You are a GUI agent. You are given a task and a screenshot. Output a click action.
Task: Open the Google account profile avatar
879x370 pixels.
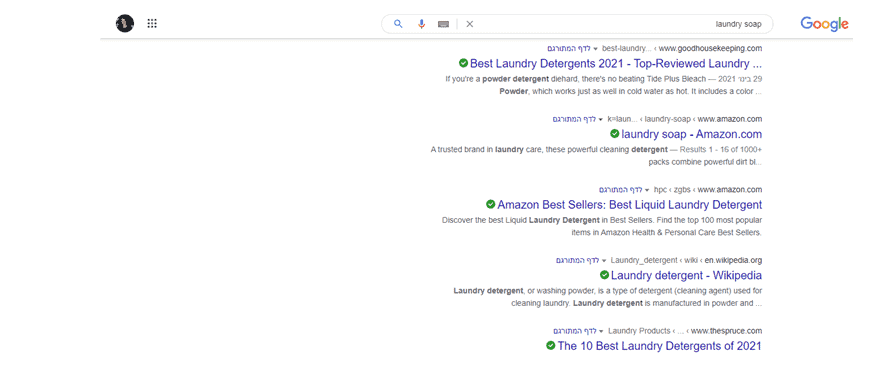(125, 24)
